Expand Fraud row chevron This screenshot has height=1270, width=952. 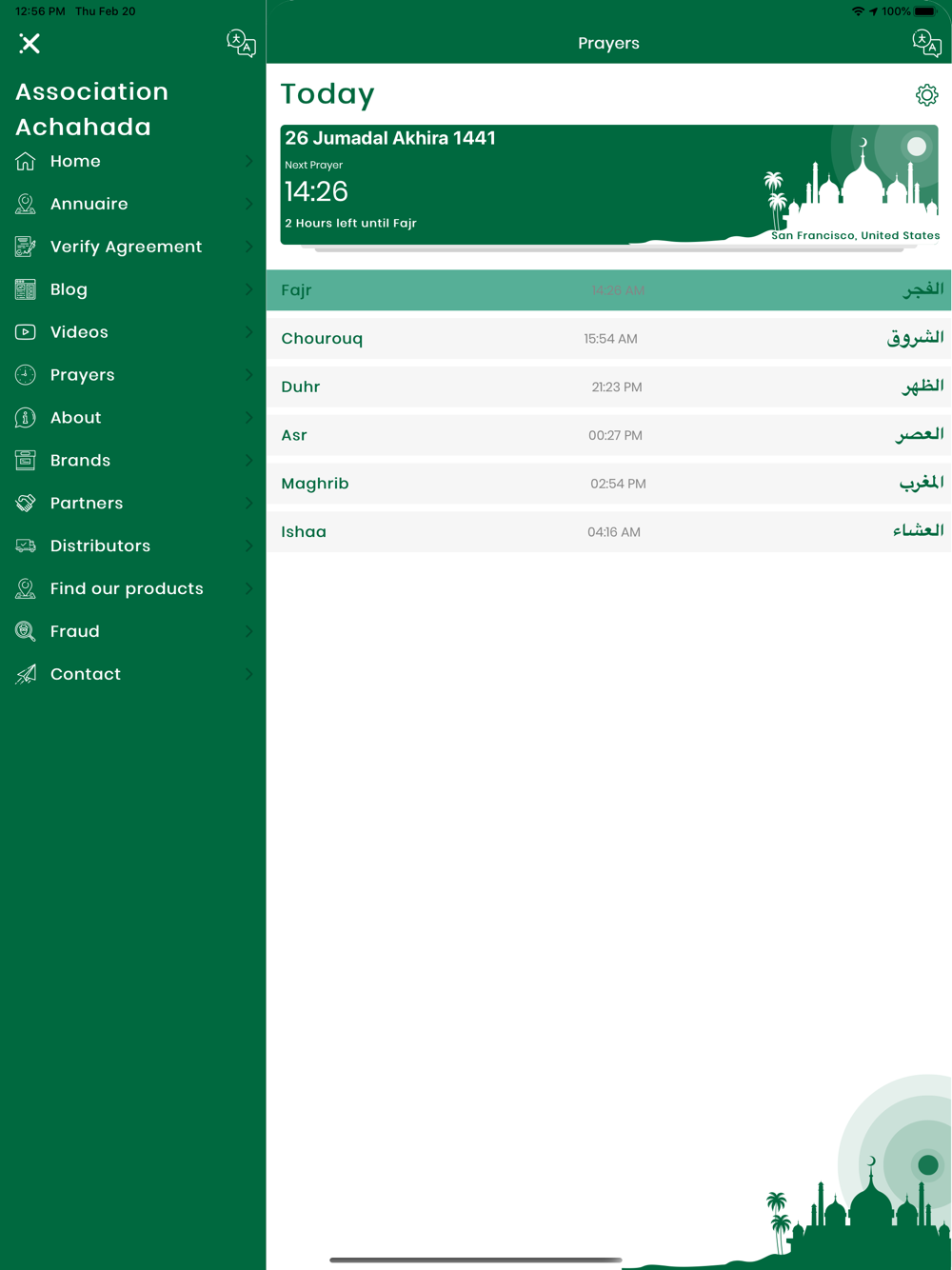tap(249, 631)
